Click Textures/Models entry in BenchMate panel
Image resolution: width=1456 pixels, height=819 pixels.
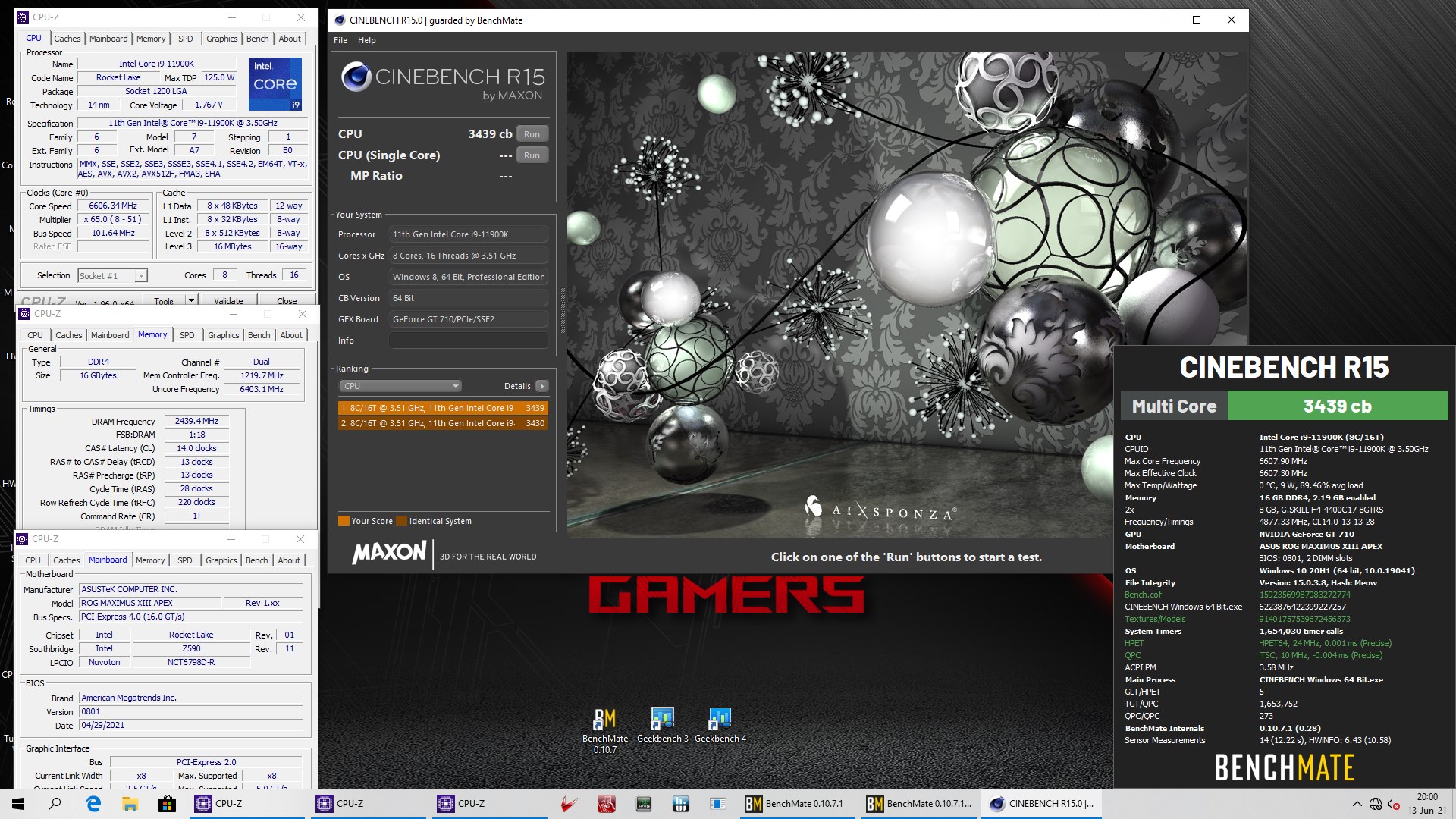coord(1154,619)
